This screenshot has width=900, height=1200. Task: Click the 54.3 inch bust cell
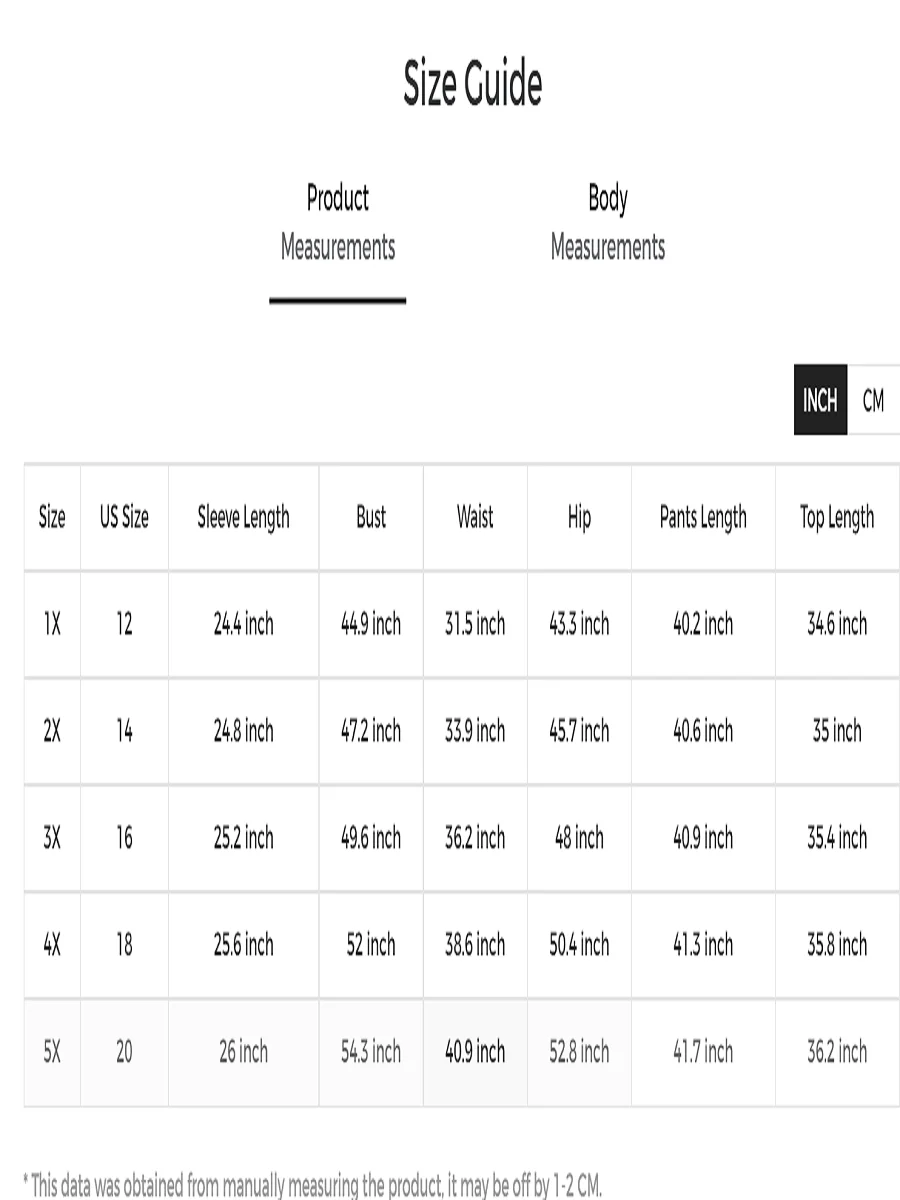pyautogui.click(x=371, y=1052)
